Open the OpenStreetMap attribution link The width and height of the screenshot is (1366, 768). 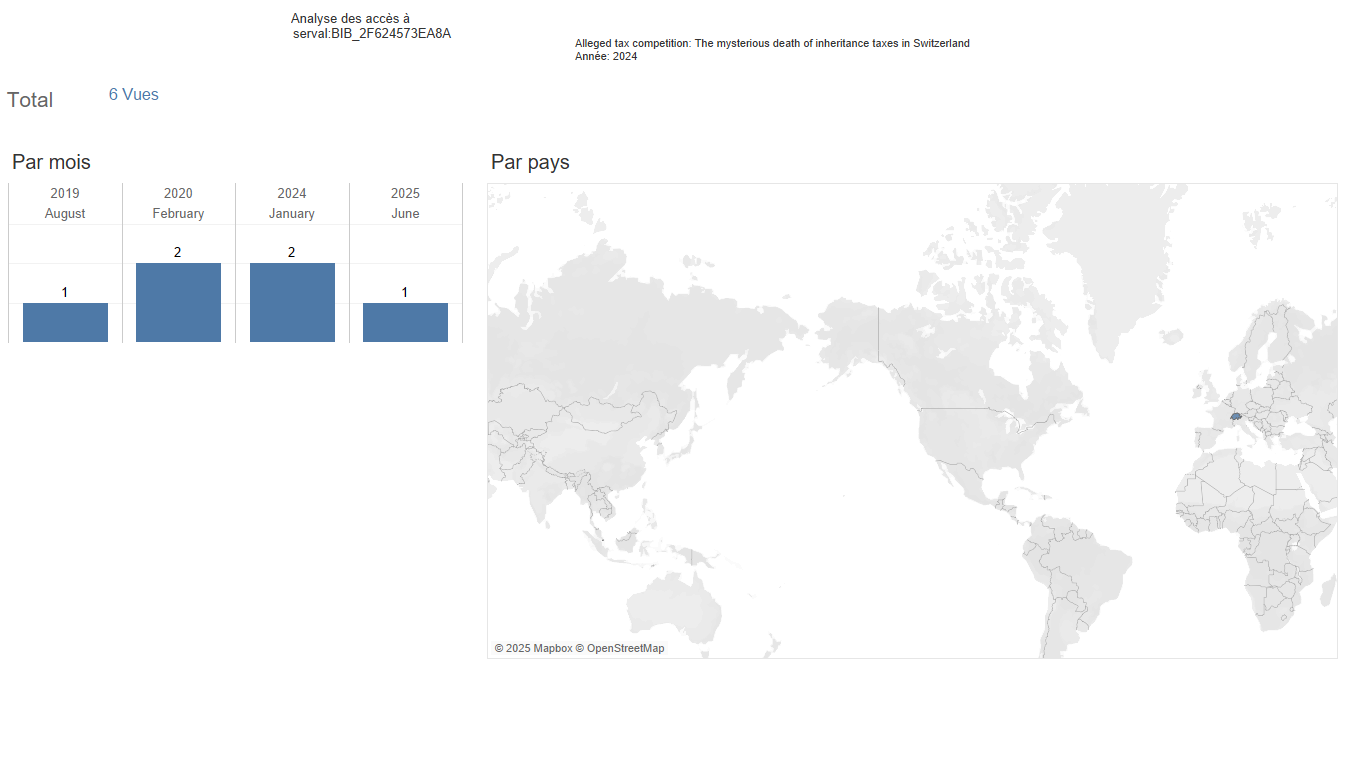pyautogui.click(x=620, y=649)
